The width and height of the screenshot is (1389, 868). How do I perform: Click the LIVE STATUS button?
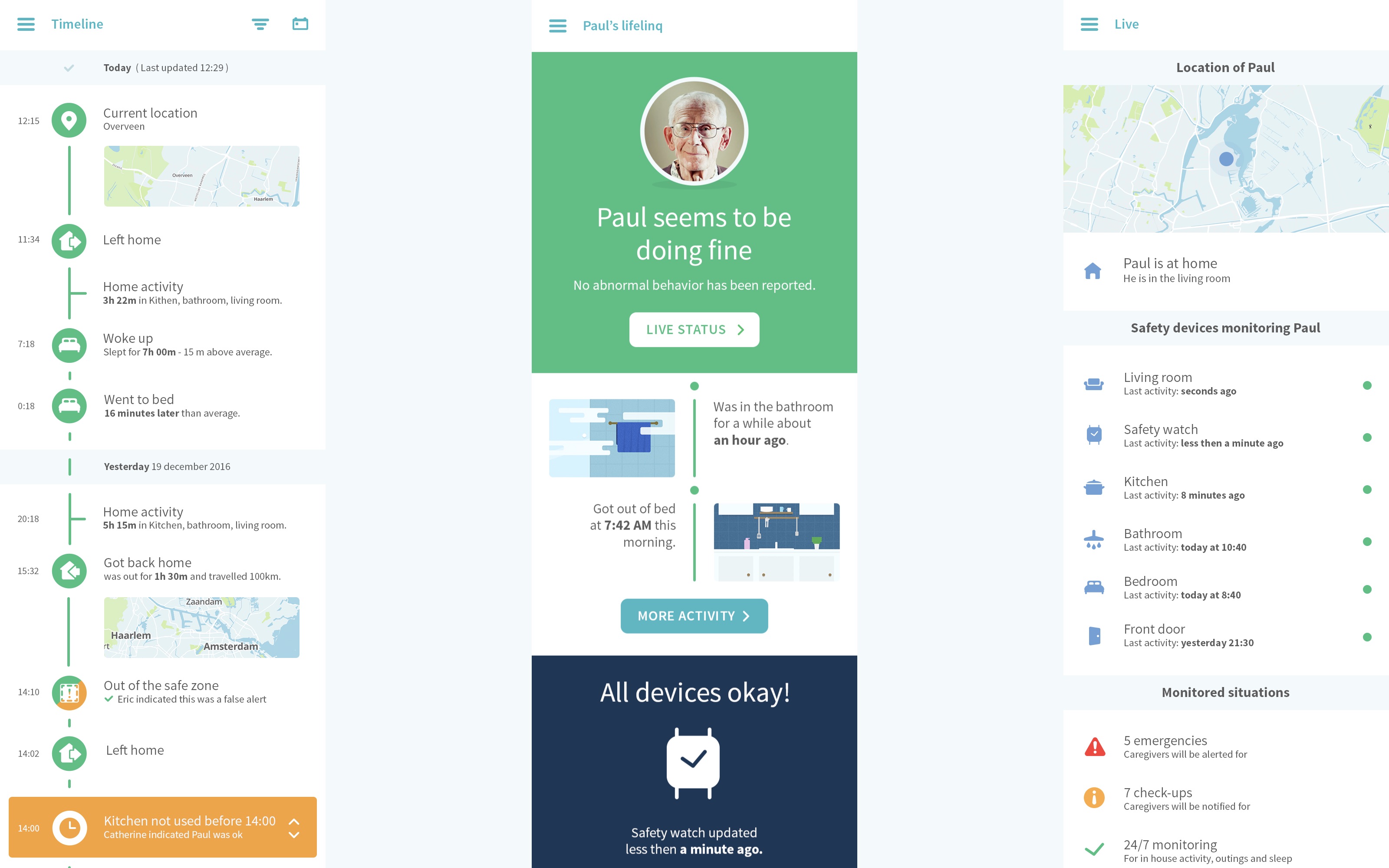pyautogui.click(x=694, y=328)
